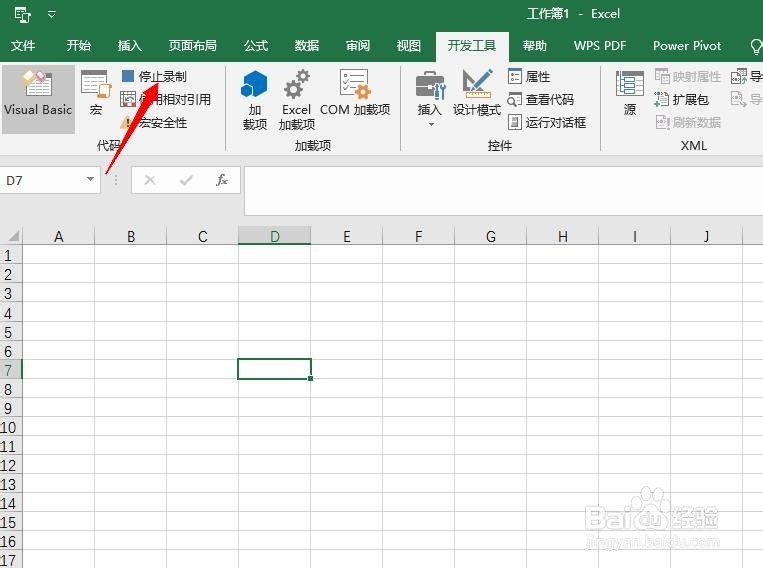
Task: Click 运行对话框 run dialog
Action: coord(547,122)
